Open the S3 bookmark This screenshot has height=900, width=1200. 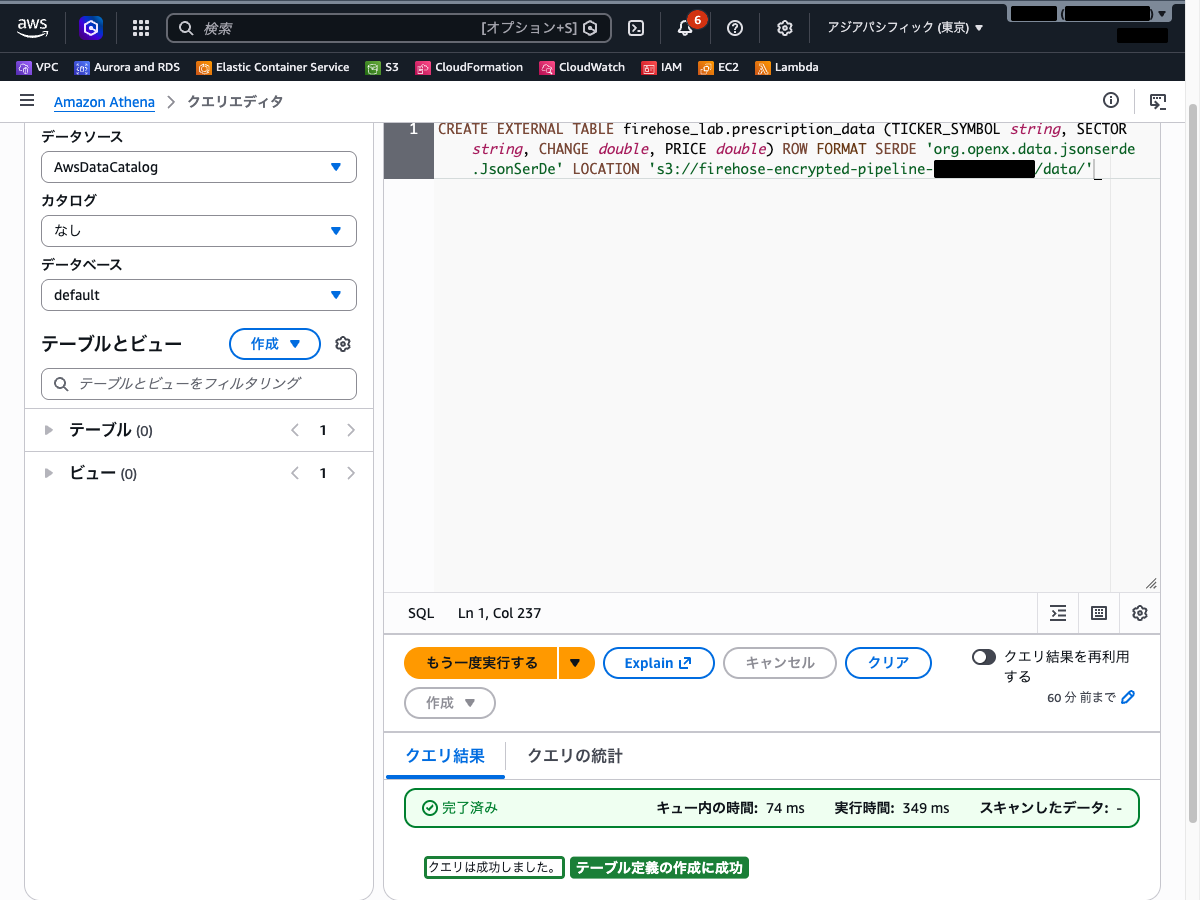coord(382,67)
